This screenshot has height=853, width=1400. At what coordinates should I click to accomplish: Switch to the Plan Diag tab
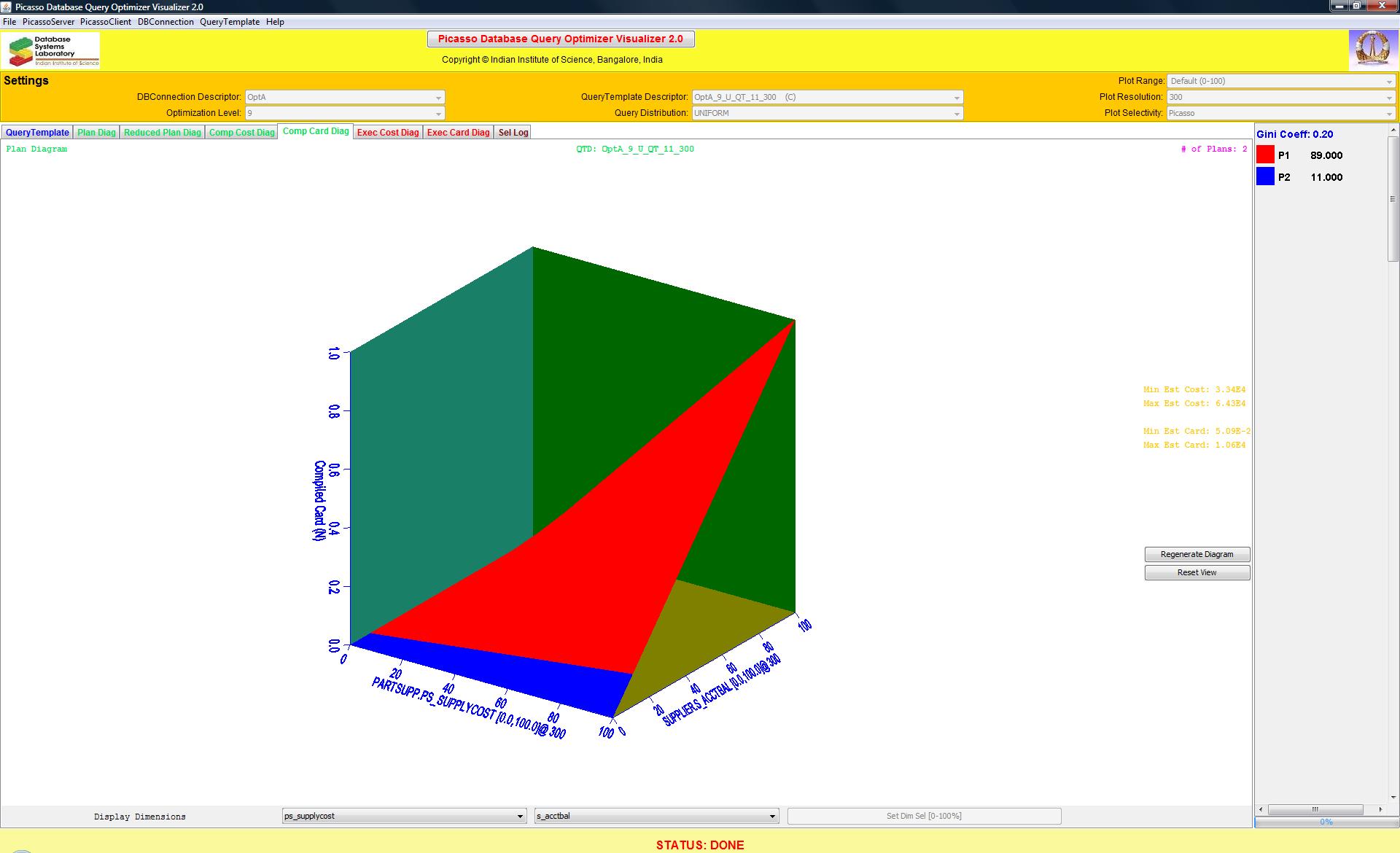[96, 132]
